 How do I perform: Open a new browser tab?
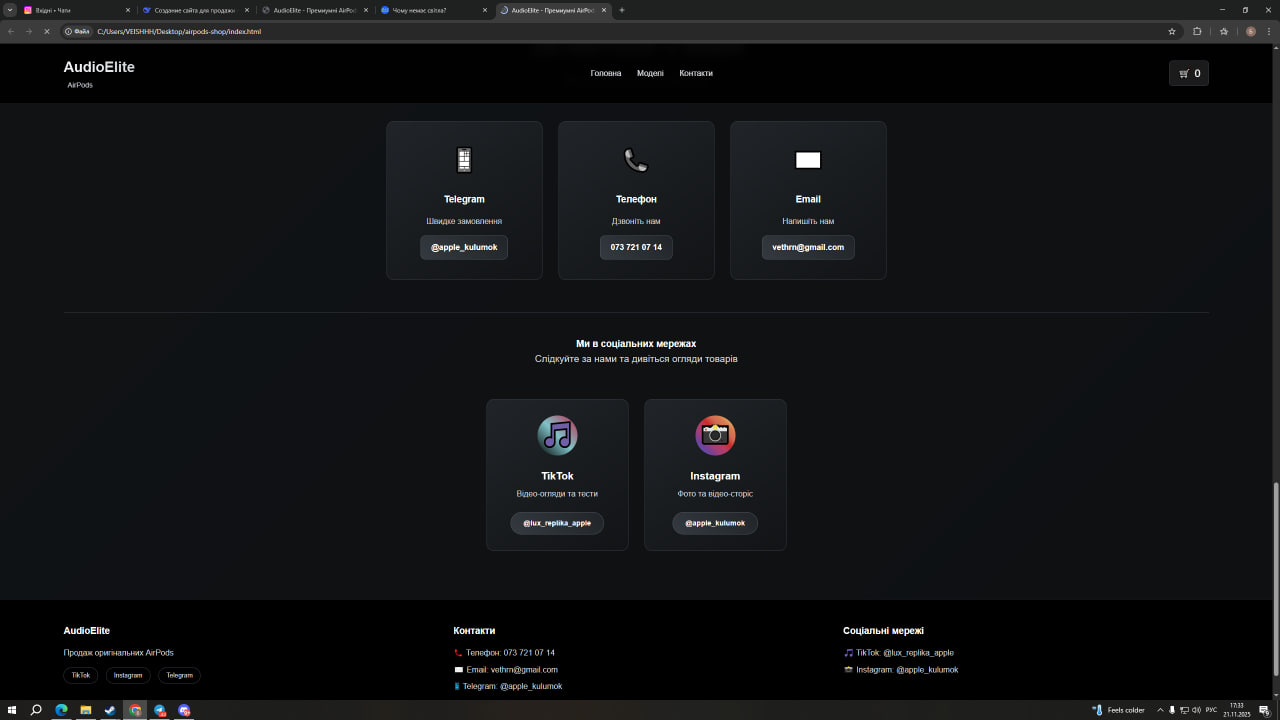tap(622, 10)
